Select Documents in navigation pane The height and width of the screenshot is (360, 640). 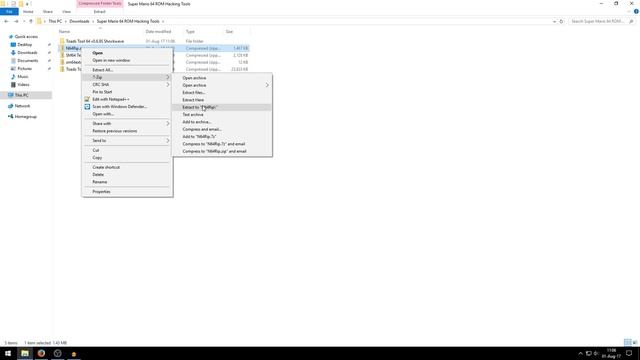pos(28,60)
